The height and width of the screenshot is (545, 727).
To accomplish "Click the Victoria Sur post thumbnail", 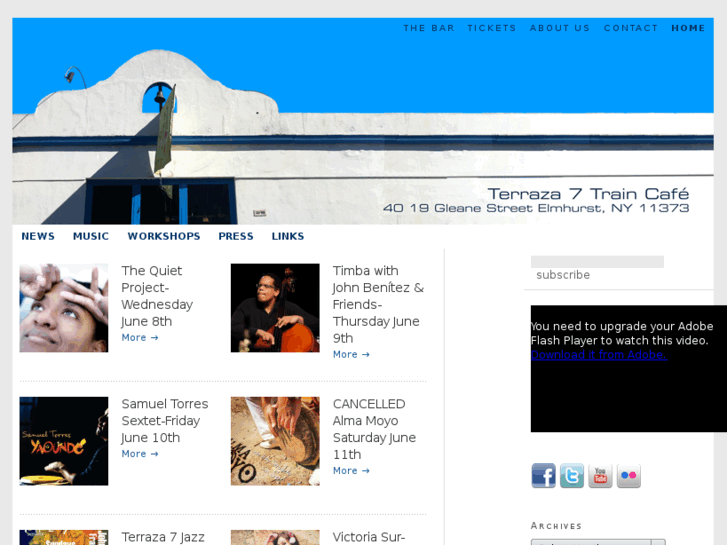I will (275, 538).
